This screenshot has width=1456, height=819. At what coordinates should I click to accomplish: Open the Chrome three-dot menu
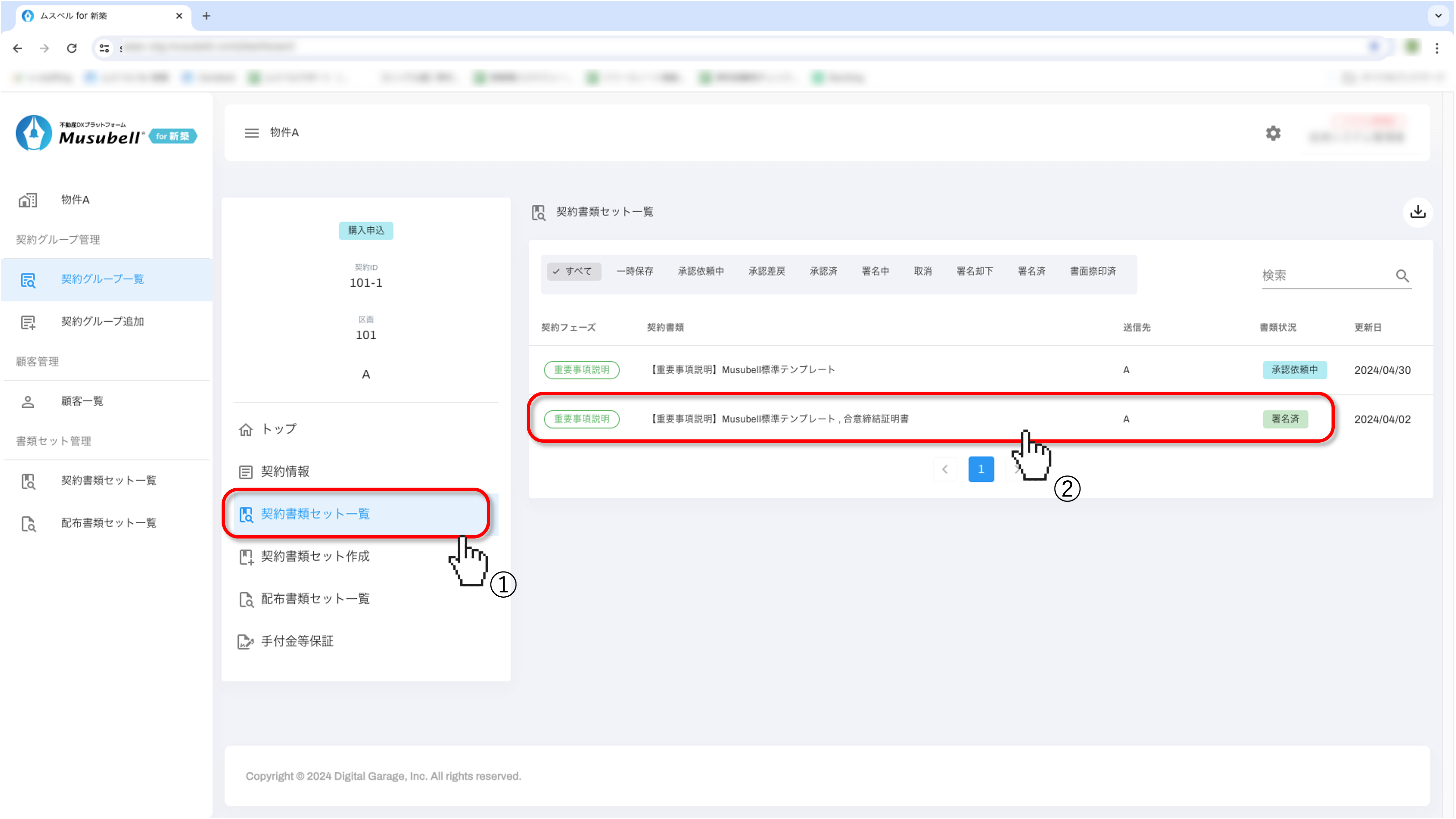[x=1437, y=49]
